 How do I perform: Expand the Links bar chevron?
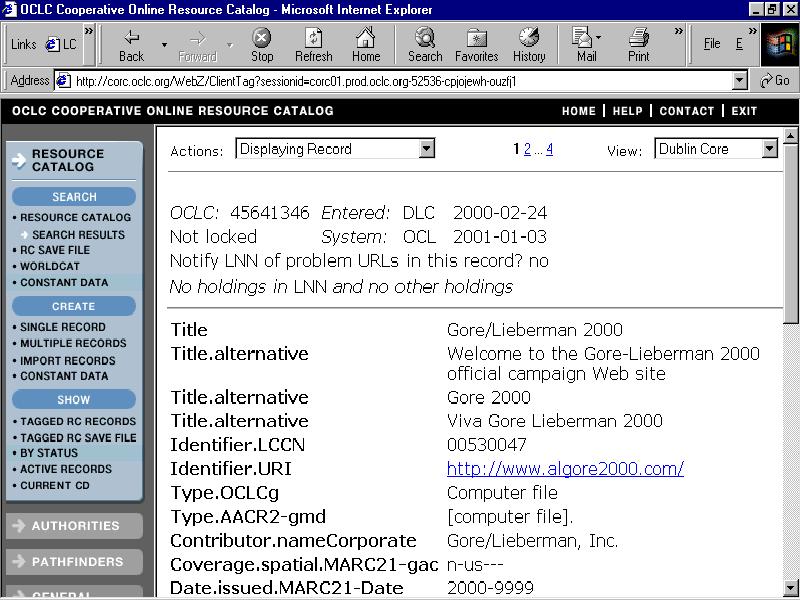point(89,32)
